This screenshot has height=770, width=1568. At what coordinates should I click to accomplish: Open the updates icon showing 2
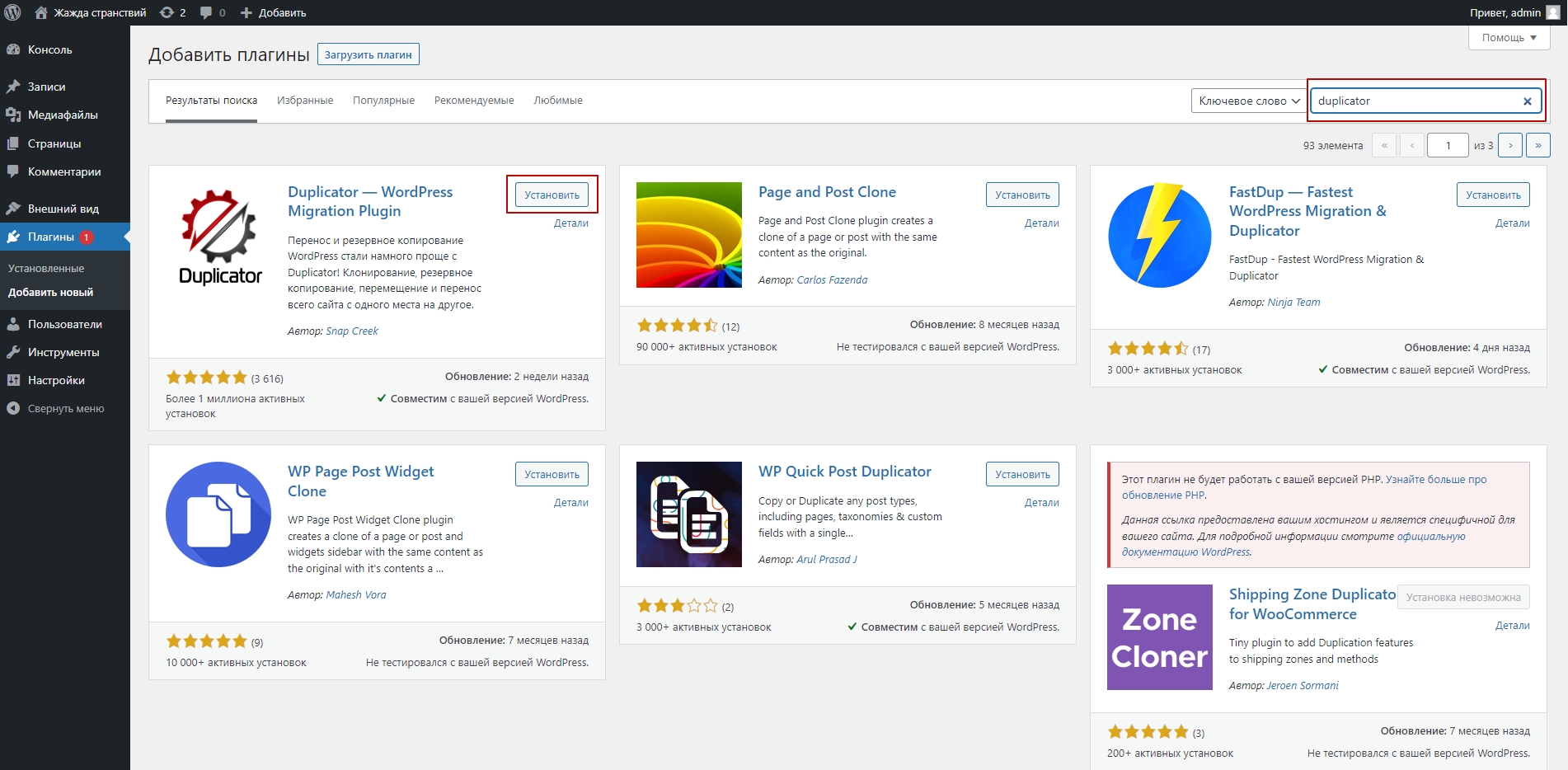(x=172, y=12)
